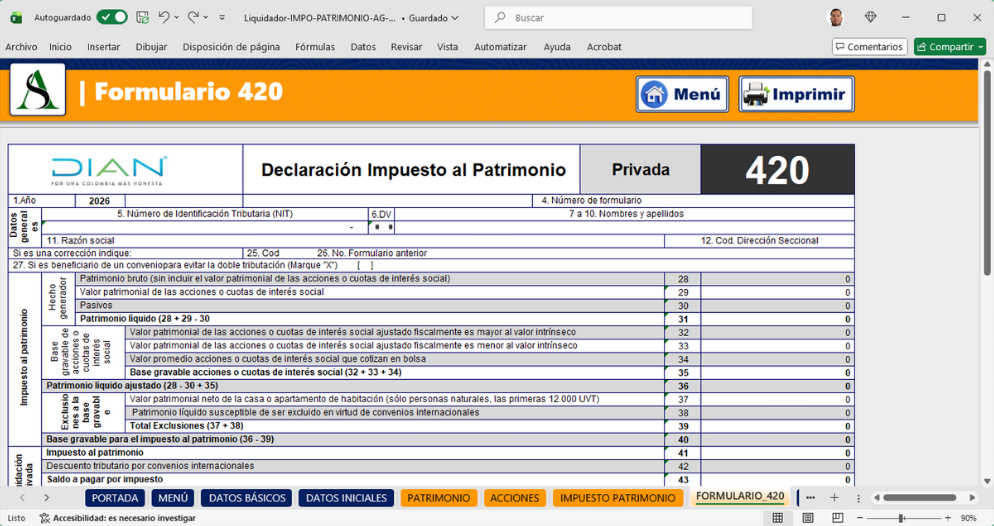Click the Excel app icon

15,18
